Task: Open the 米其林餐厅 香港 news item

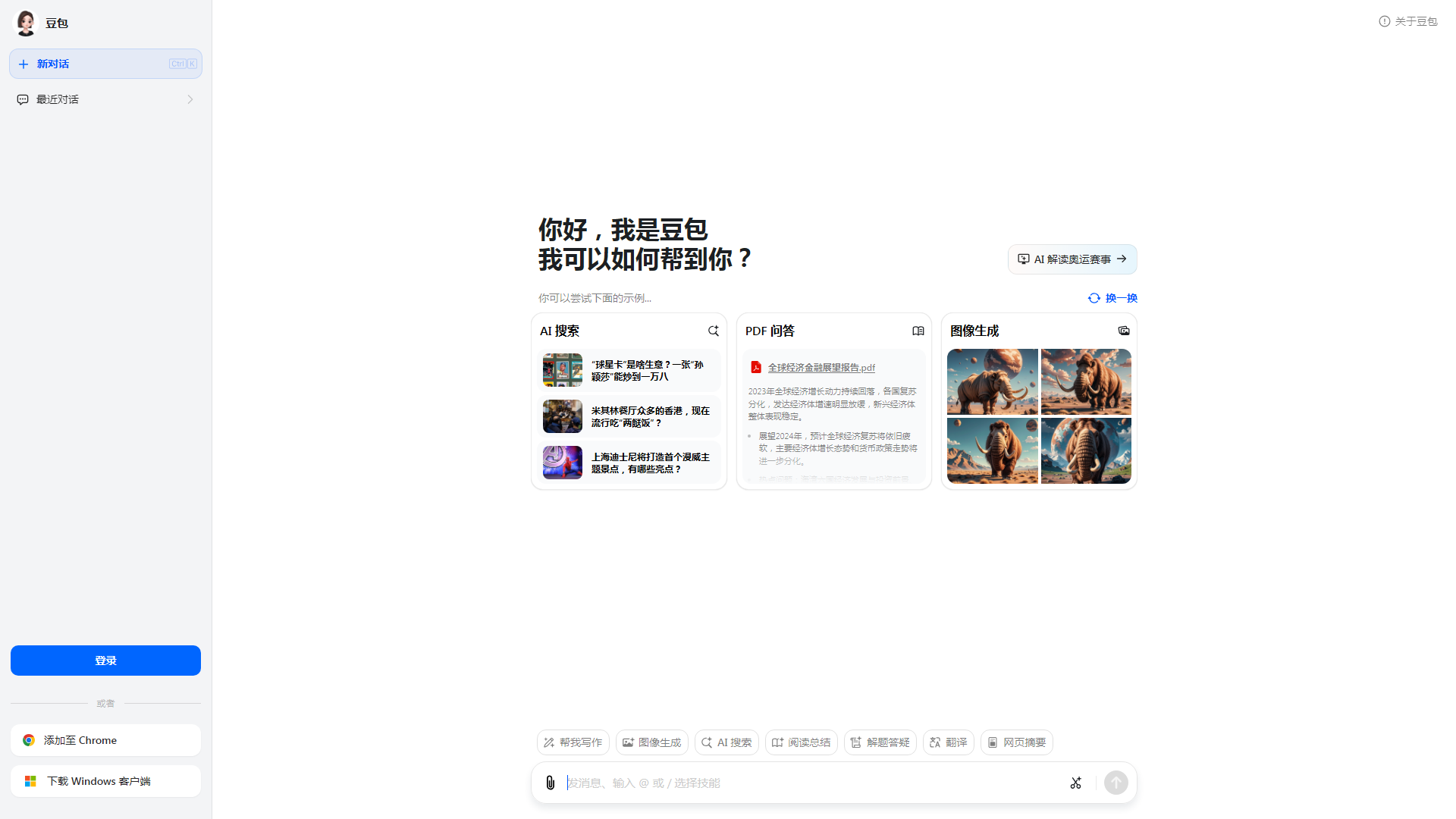Action: point(629,417)
